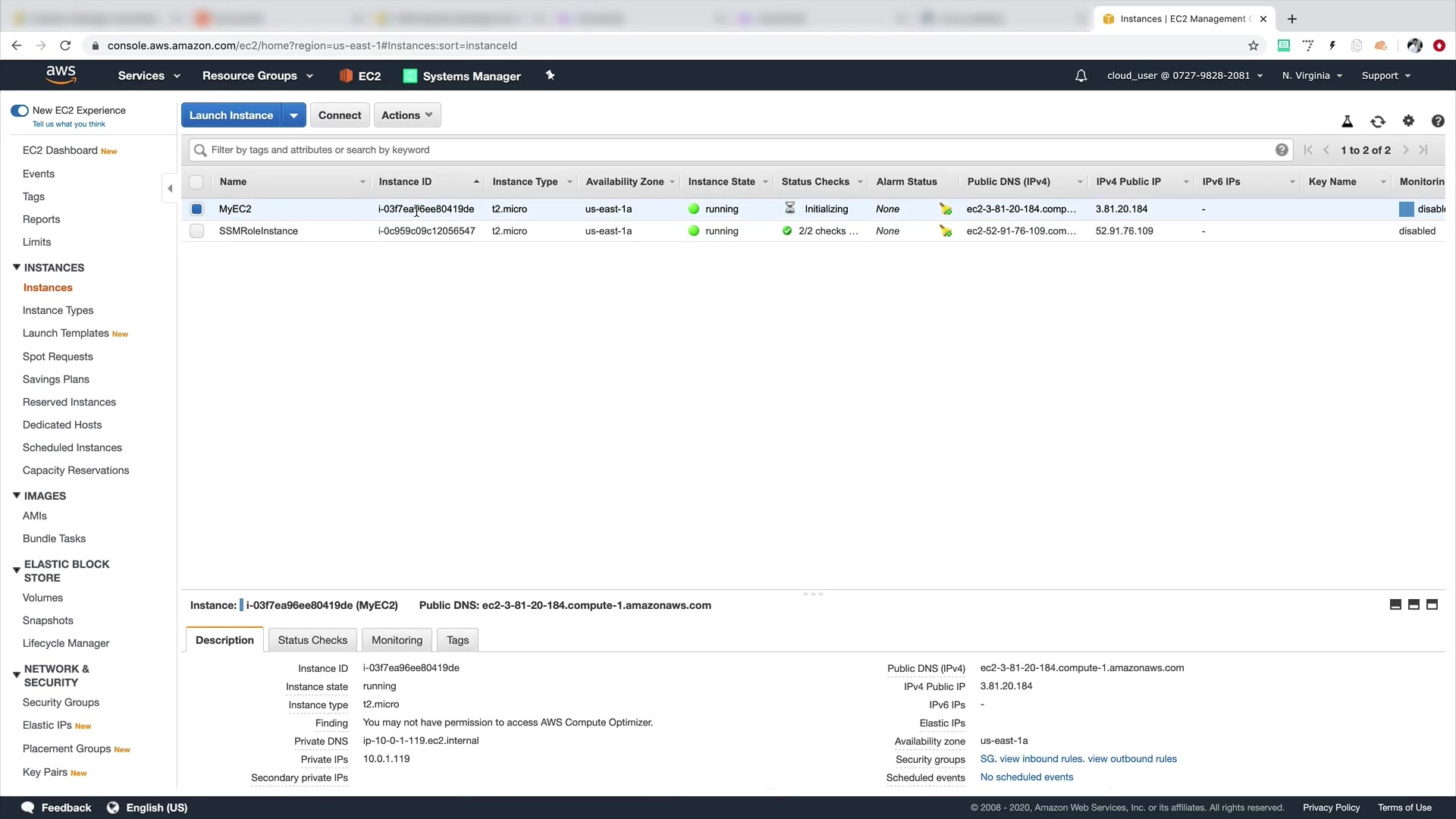Open the help question mark icon

point(1437,121)
